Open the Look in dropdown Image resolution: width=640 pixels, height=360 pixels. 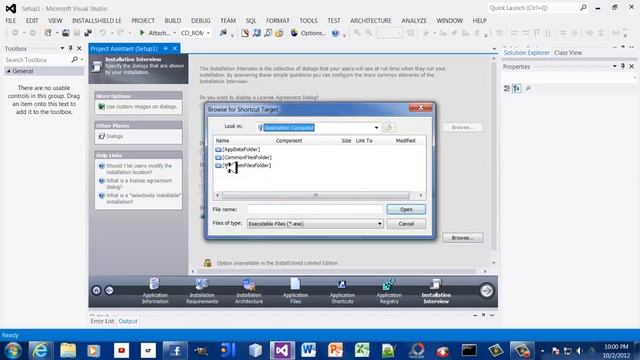[x=376, y=128]
